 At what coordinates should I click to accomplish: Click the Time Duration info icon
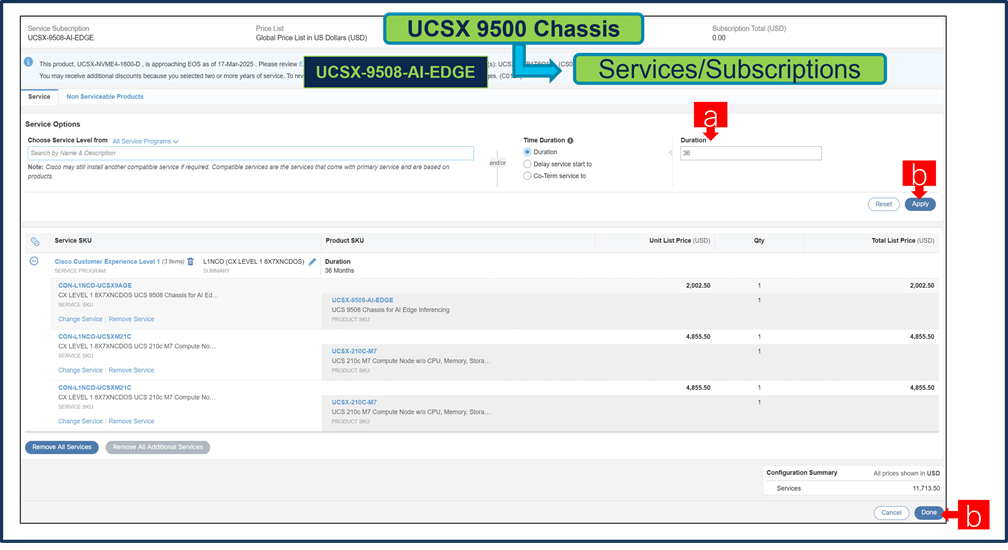(x=570, y=140)
